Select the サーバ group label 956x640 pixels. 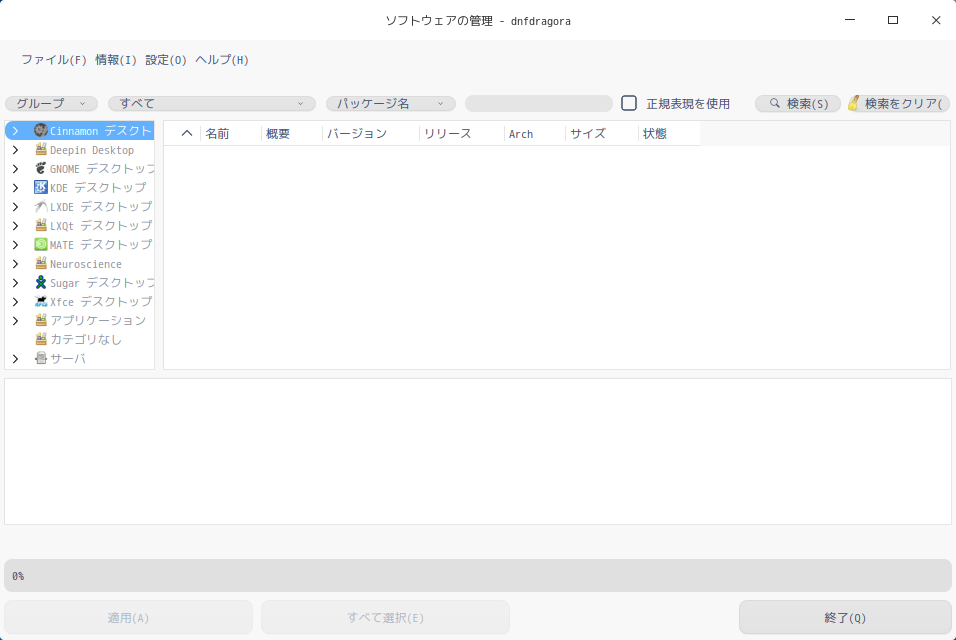68,358
